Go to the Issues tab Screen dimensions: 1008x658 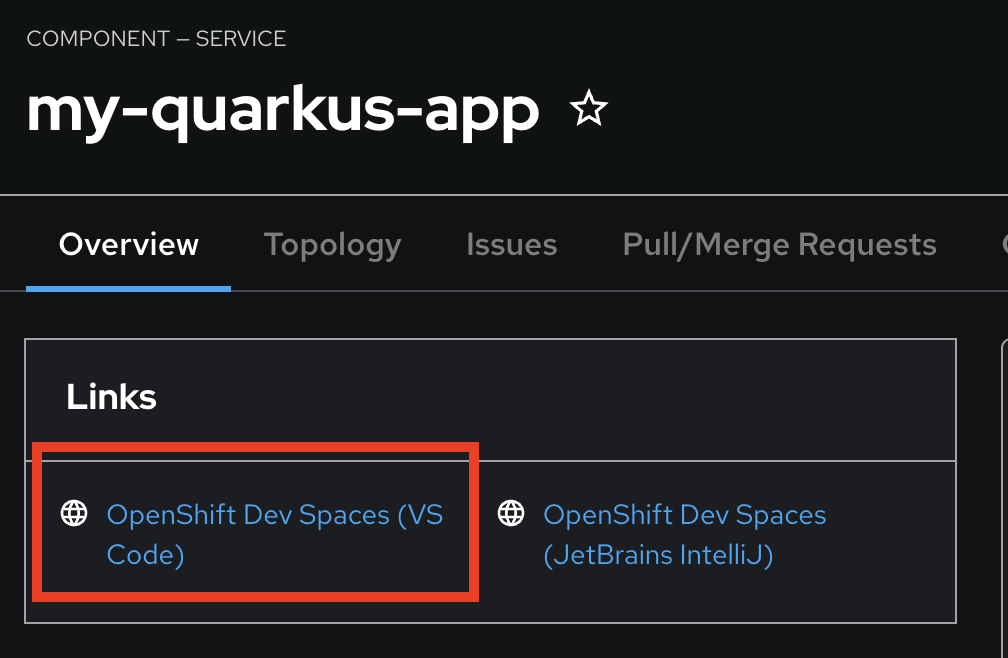(511, 245)
